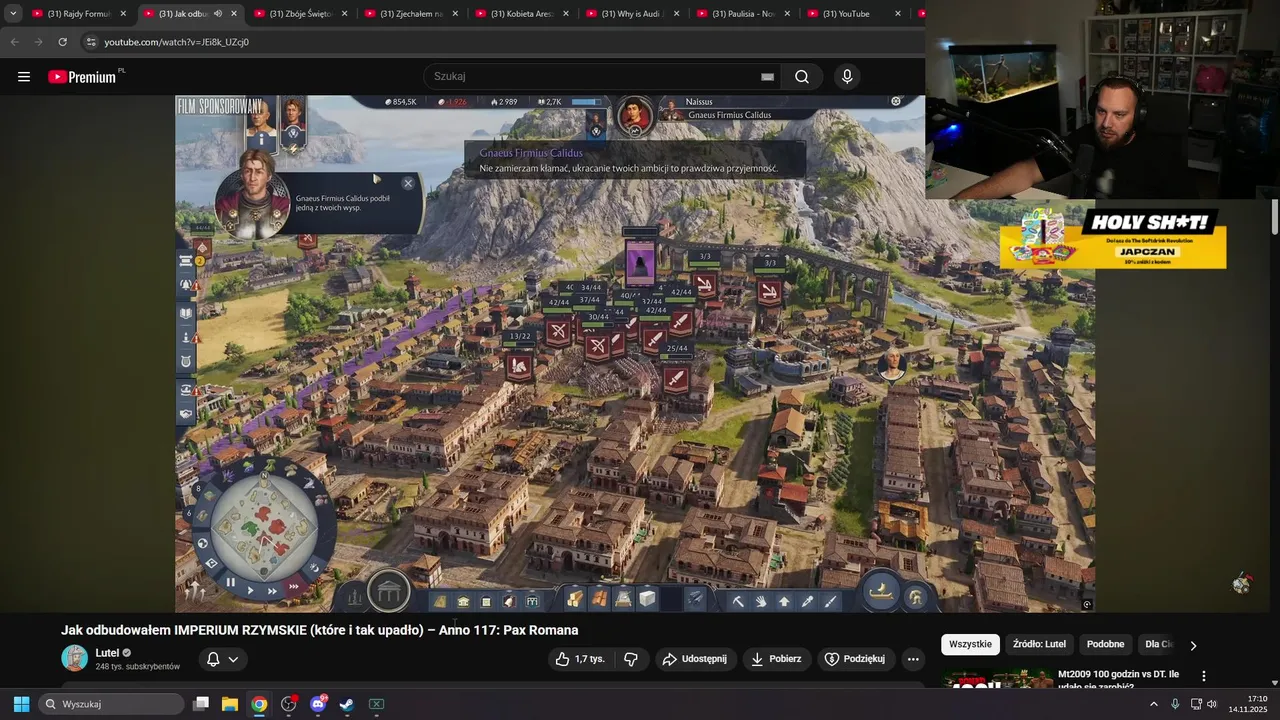Open the on-screen keyboard in search box

click(767, 77)
